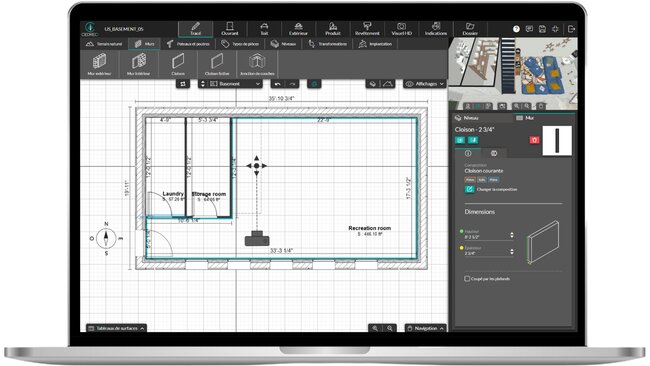The width and height of the screenshot is (650, 366).
Task: Open the Toit roof step
Action: [x=264, y=29]
